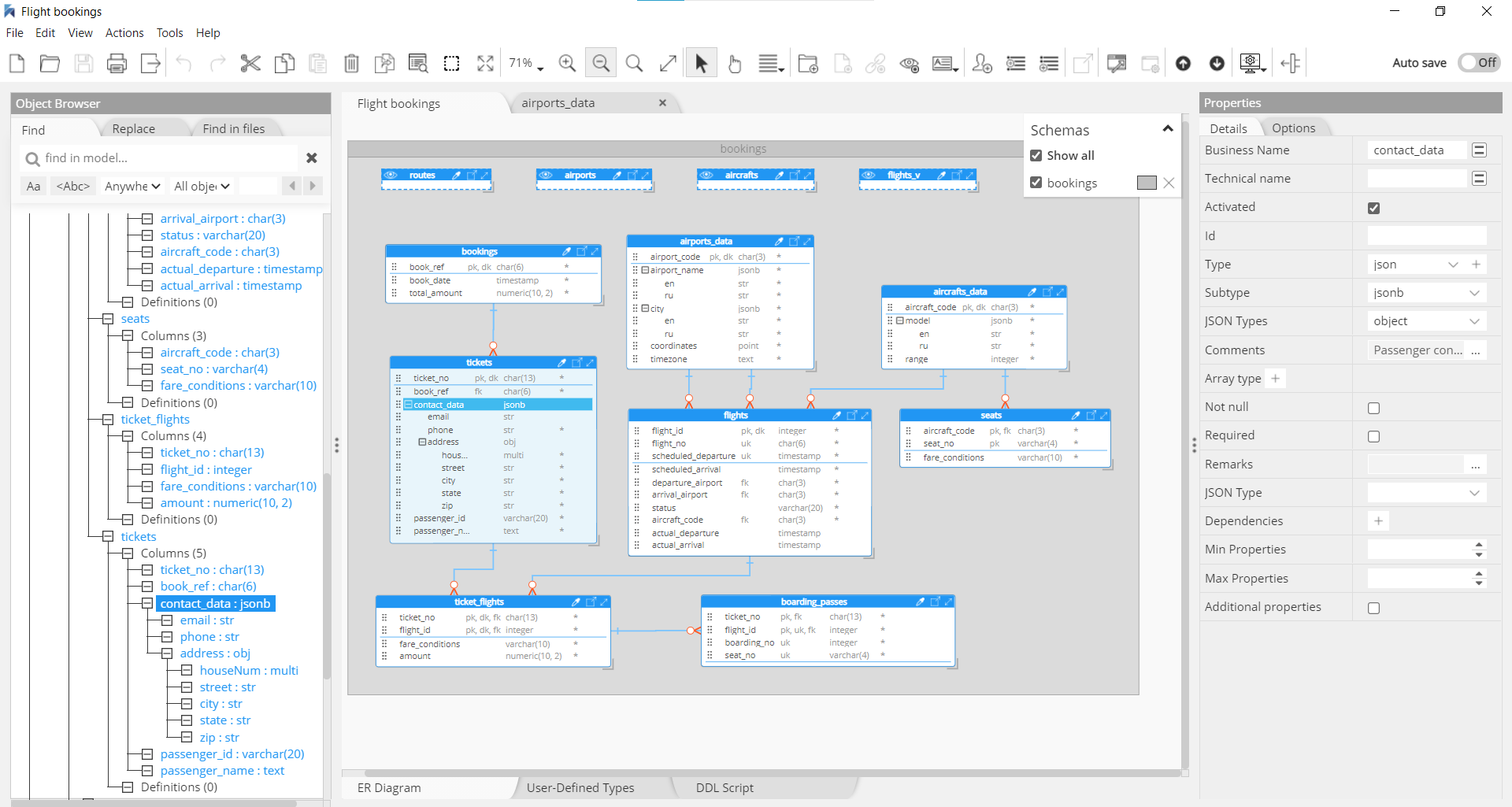Viewport: 1512px width, 807px height.
Task: Toggle the <Abc> whole word button
Action: 73,187
